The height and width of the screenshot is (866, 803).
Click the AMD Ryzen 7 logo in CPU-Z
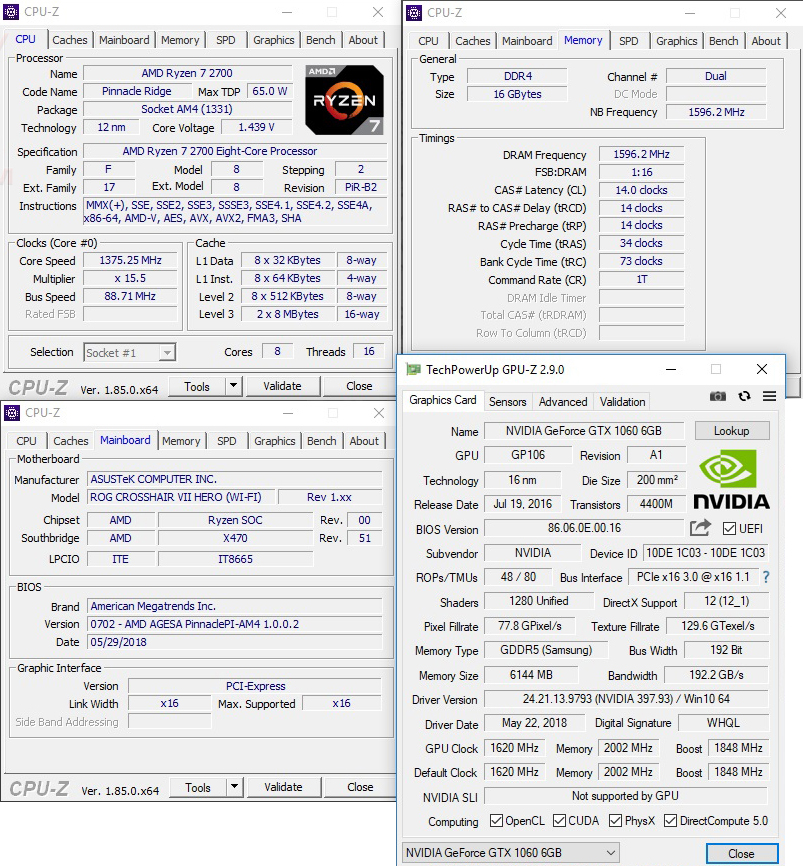[x=344, y=99]
